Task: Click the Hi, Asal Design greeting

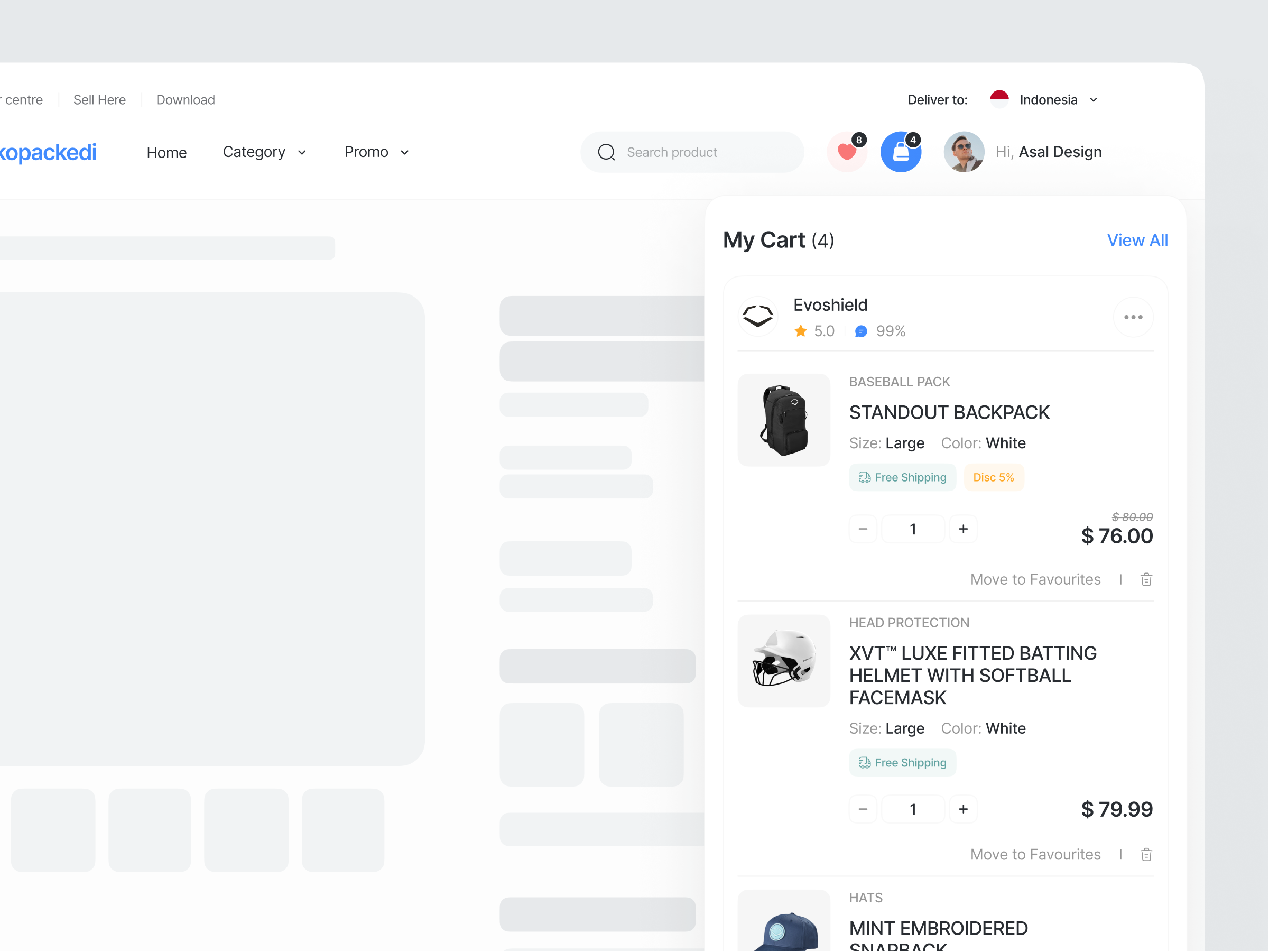Action: coord(1048,152)
